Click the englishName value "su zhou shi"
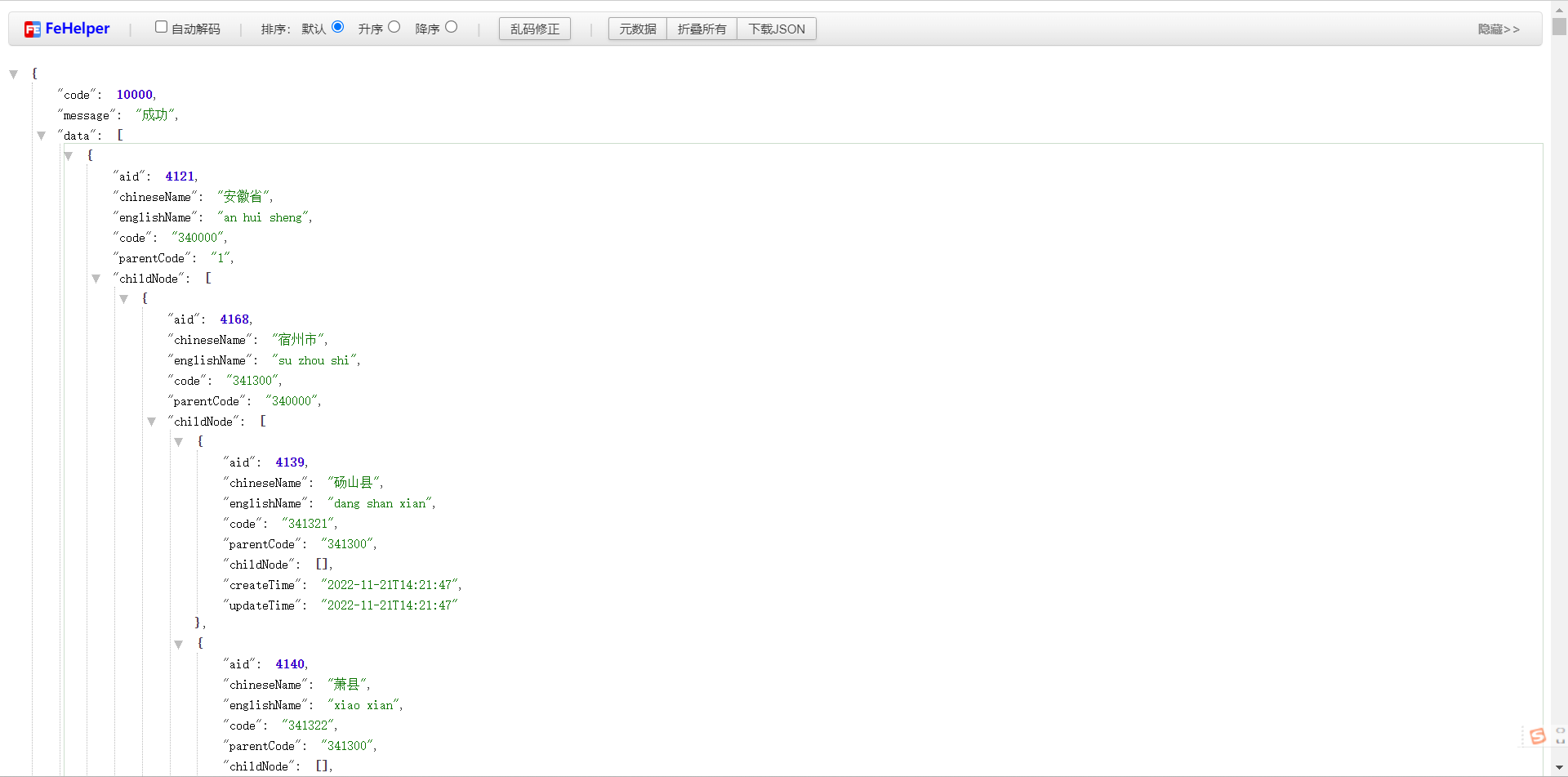Image resolution: width=1568 pixels, height=777 pixels. 314,360
